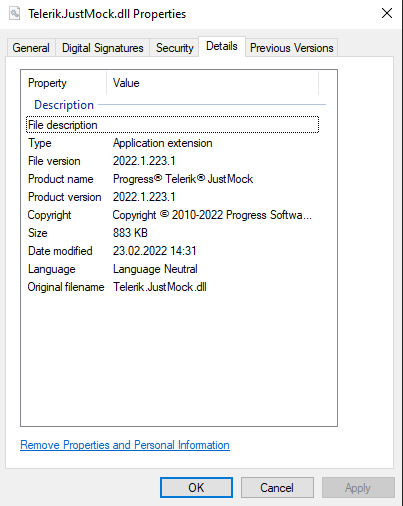
Task: Click the Description group header
Action: [x=64, y=105]
